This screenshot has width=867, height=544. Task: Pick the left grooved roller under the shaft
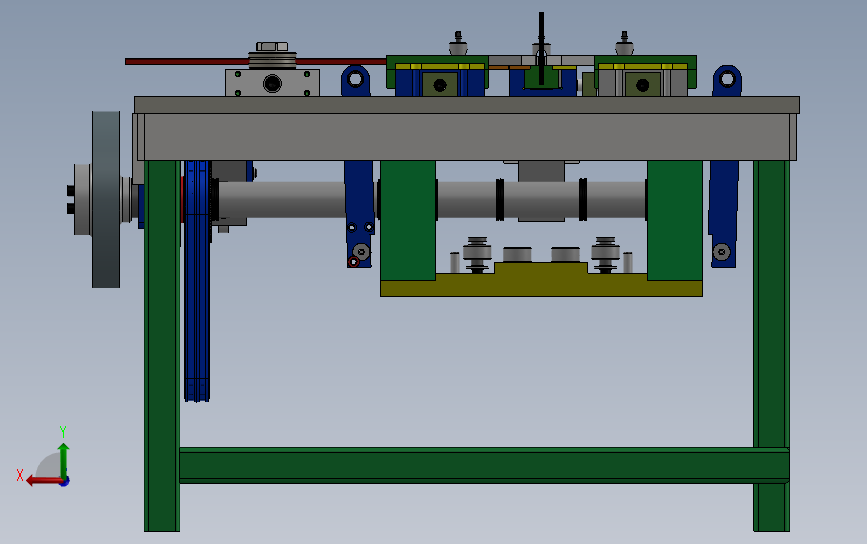click(477, 254)
